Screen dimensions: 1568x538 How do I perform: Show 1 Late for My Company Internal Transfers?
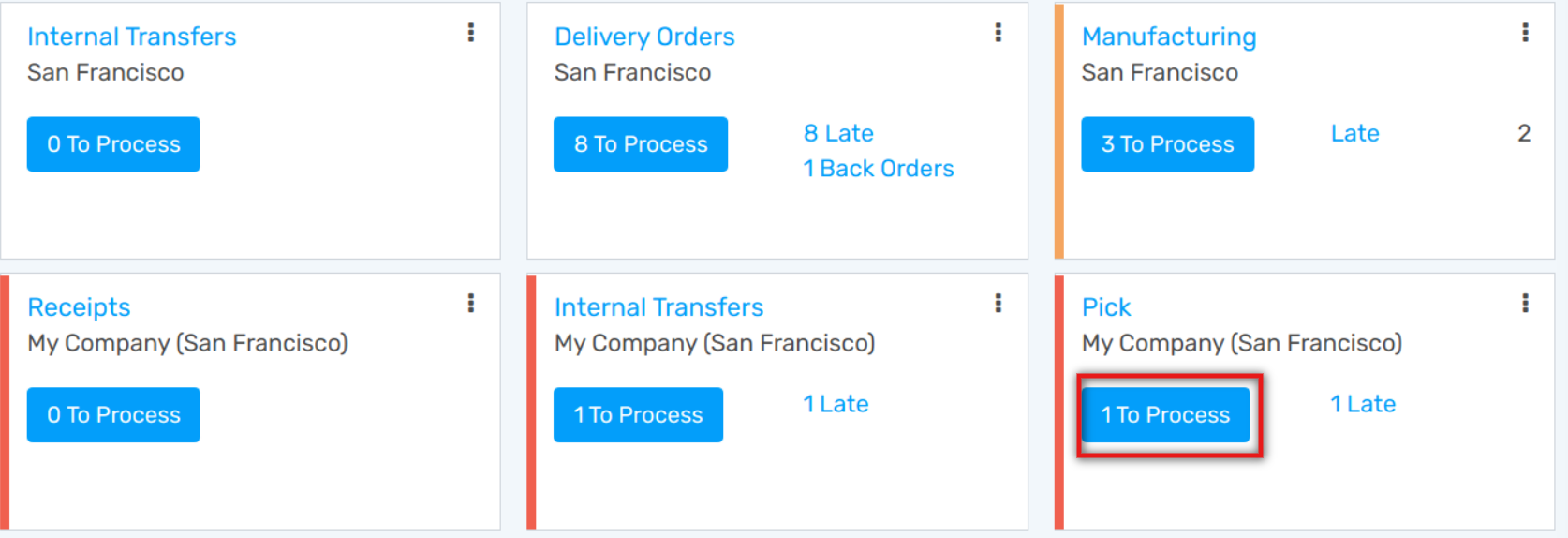coord(836,404)
